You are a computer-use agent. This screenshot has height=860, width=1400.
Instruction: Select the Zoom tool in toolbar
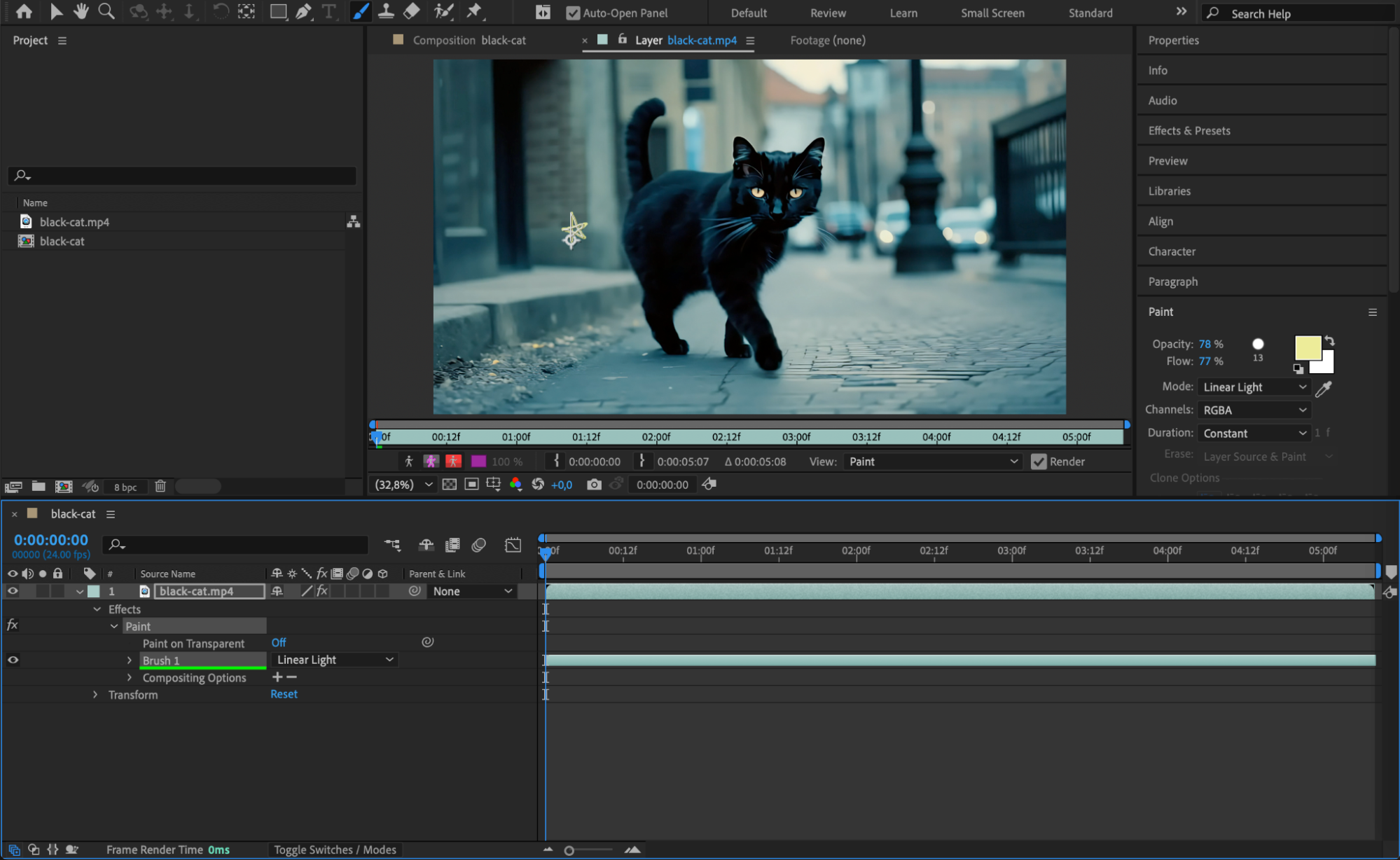(x=106, y=11)
